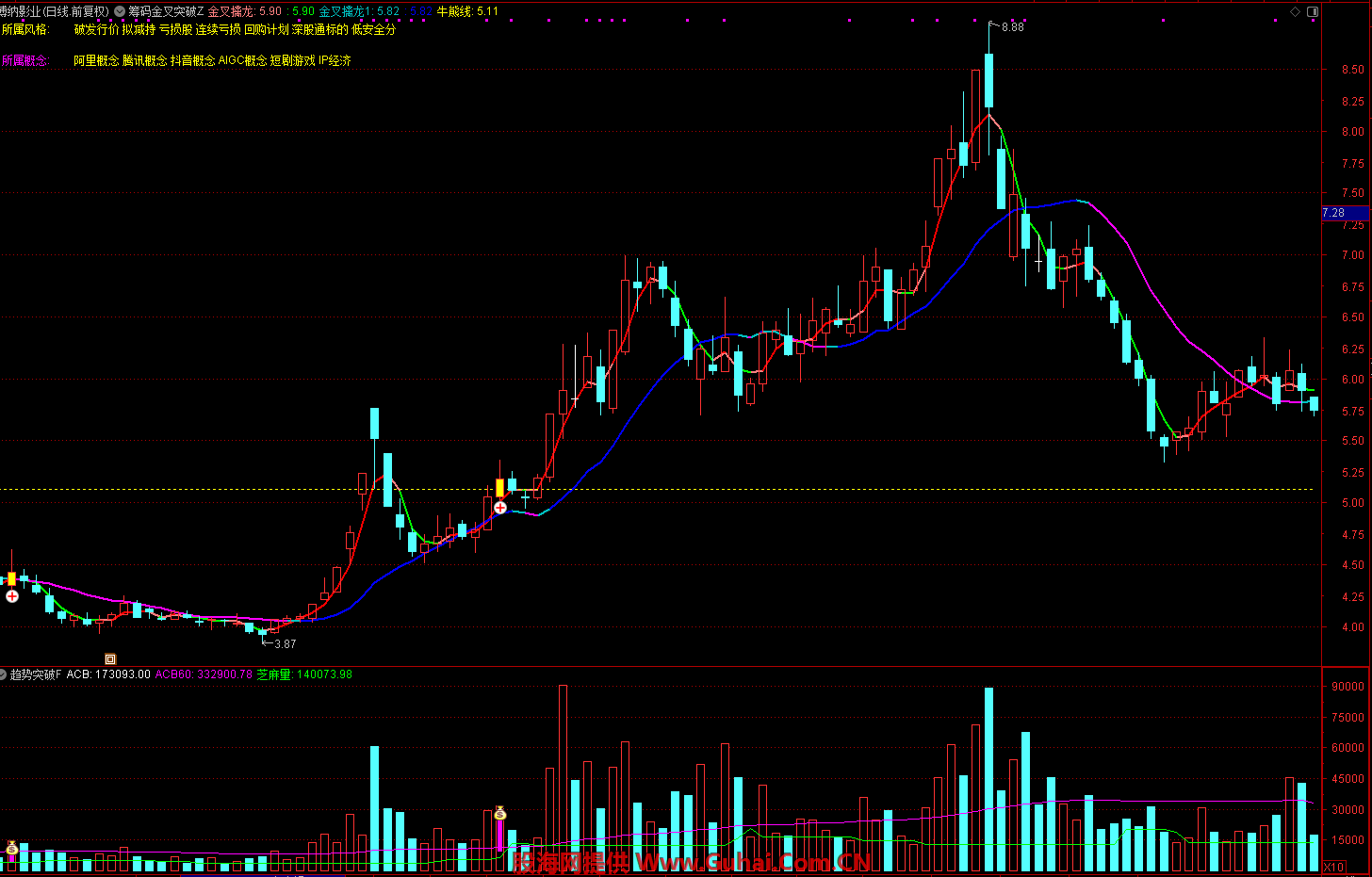1372x877 pixels.
Task: Click the 亏损股 style tag
Action: 175,29
